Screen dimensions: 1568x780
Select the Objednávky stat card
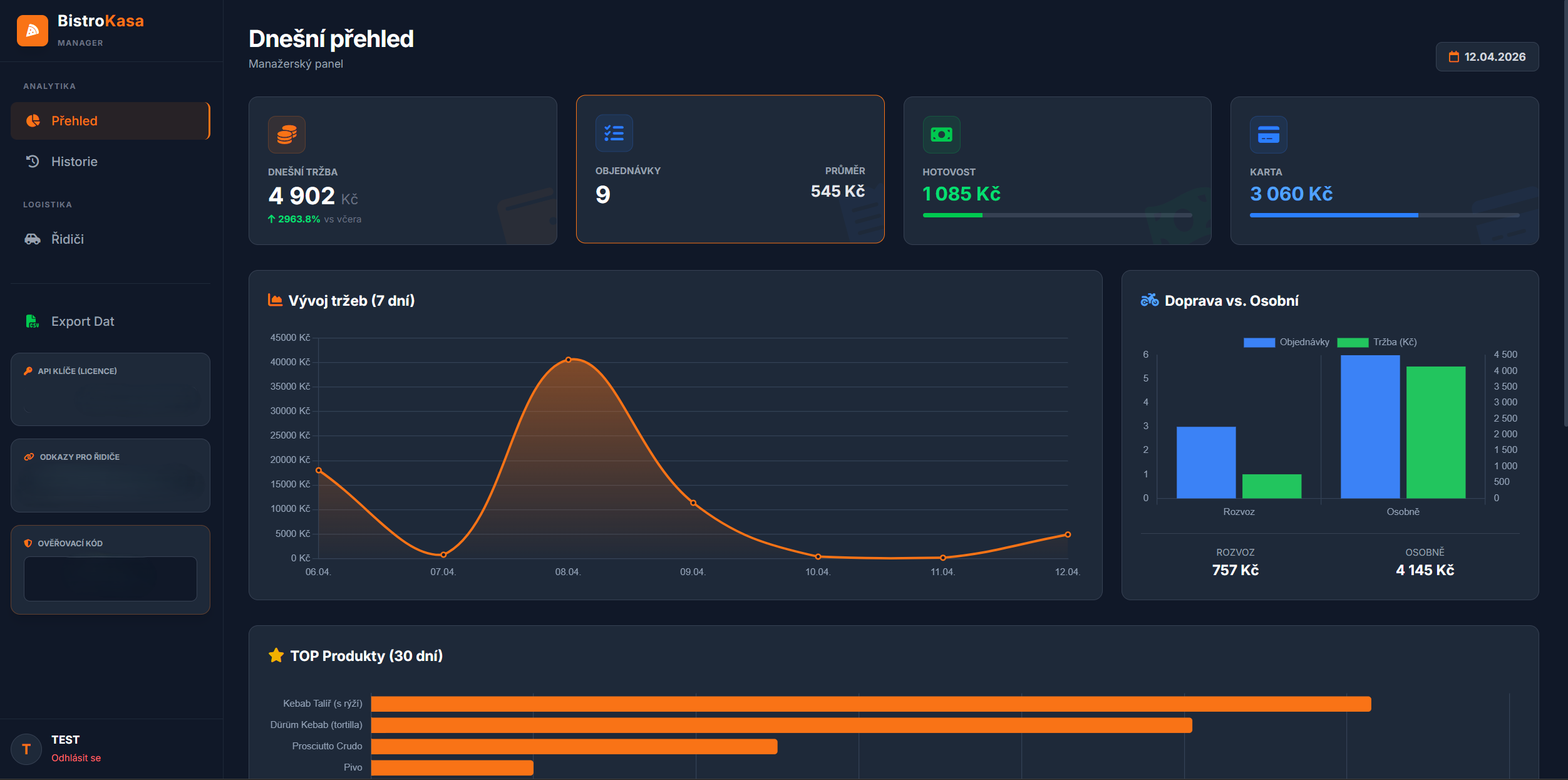click(730, 170)
